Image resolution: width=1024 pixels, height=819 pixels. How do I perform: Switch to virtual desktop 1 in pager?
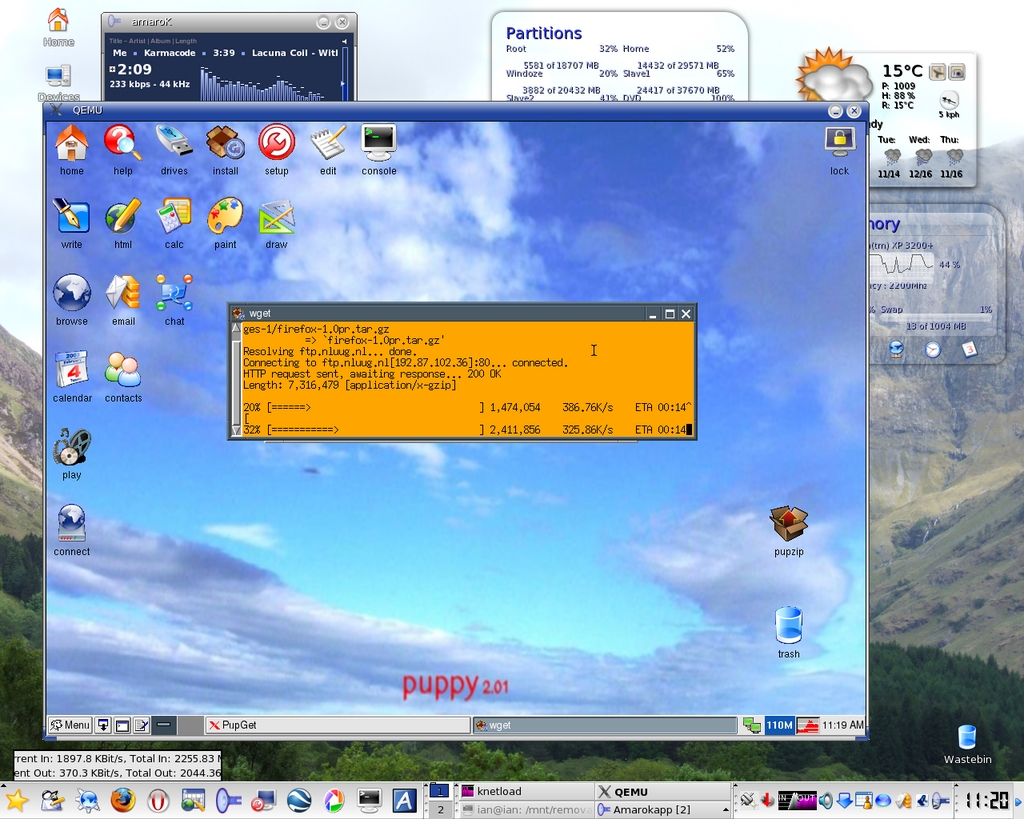(x=440, y=791)
